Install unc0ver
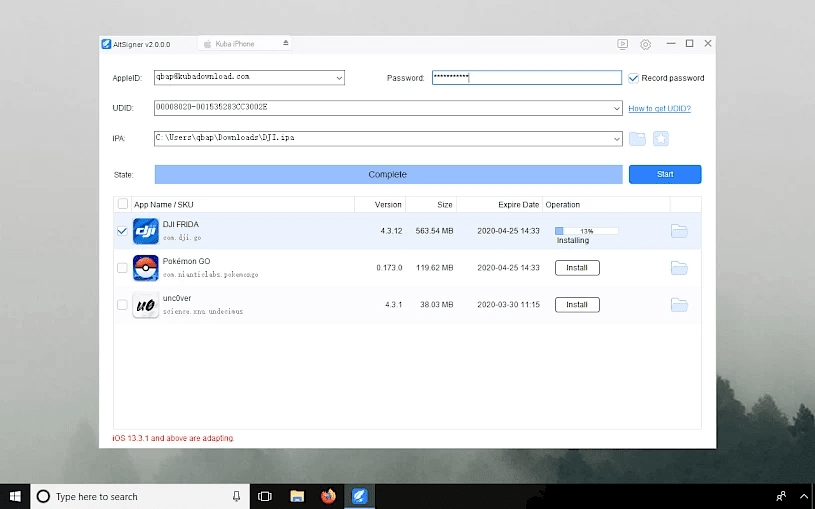This screenshot has width=815, height=509. pos(577,305)
